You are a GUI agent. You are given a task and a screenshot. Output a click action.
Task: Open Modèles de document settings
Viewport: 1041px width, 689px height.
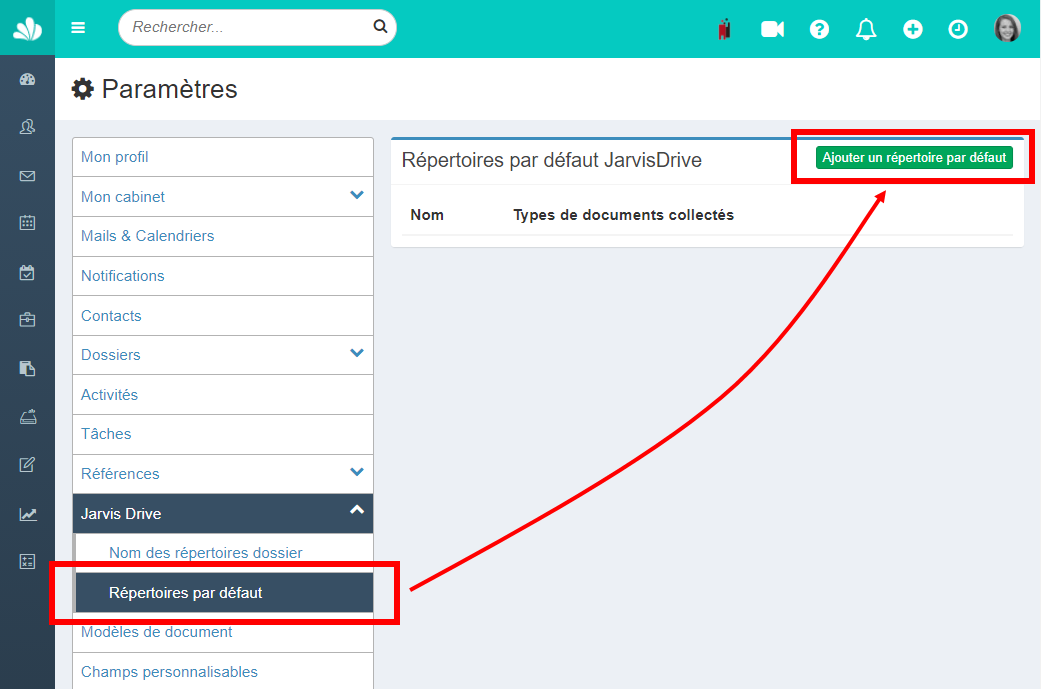[x=223, y=633]
